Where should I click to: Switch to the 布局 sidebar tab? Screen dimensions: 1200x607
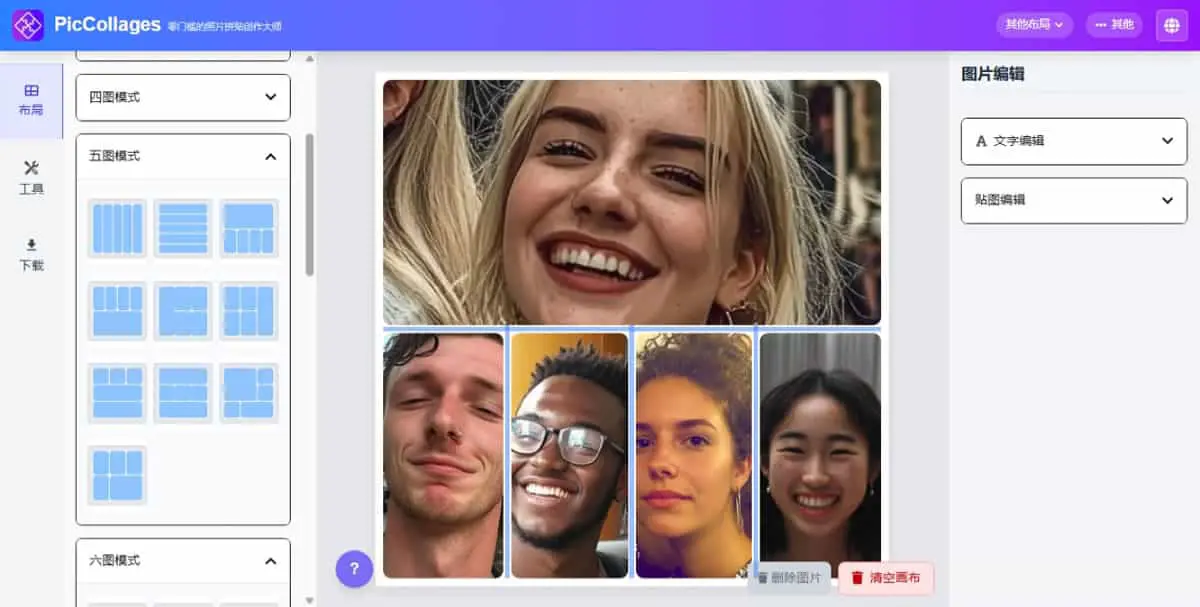pyautogui.click(x=31, y=100)
